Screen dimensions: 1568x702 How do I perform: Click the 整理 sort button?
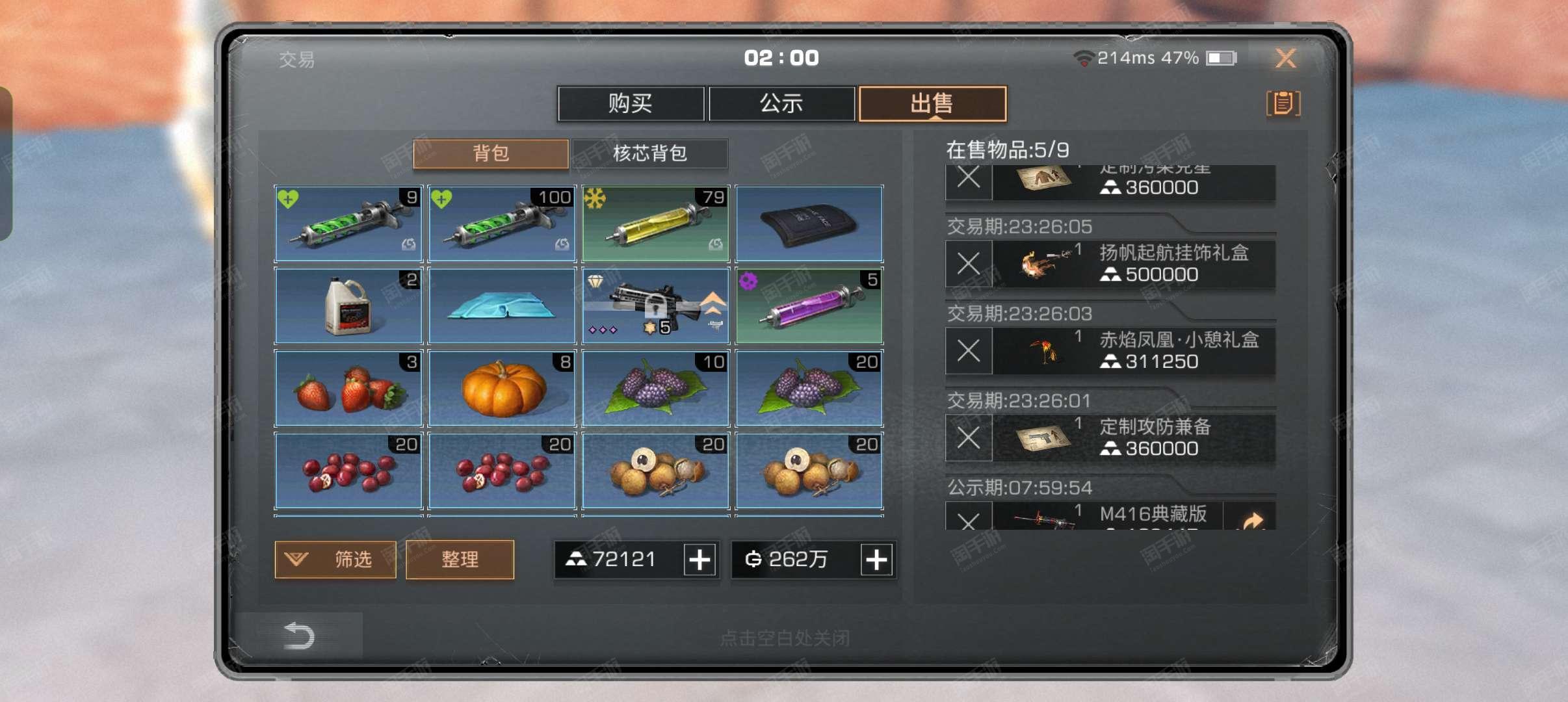[x=460, y=560]
